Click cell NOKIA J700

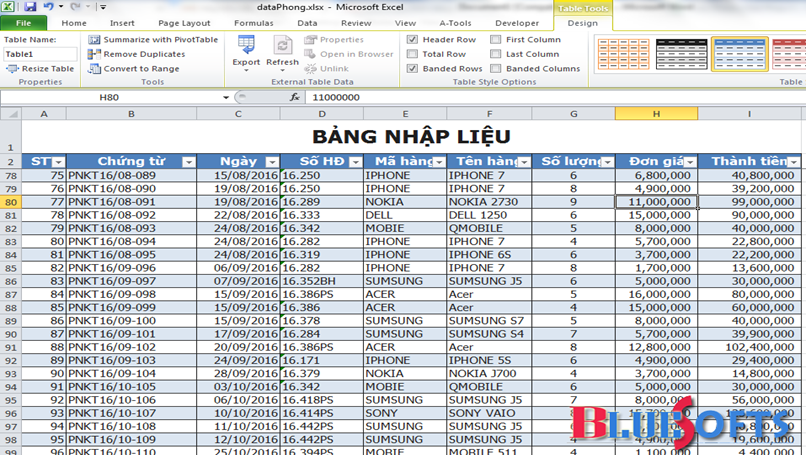point(489,374)
